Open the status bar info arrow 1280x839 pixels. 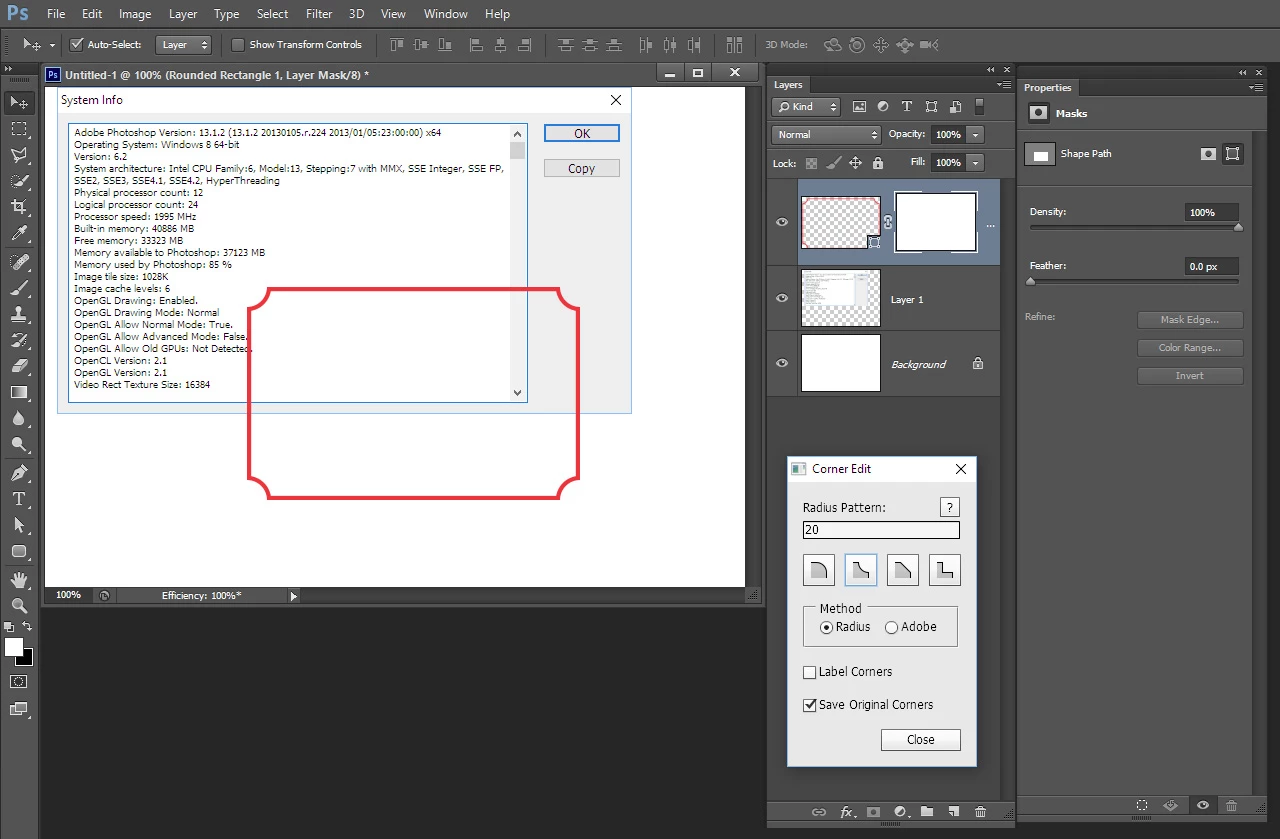[x=294, y=596]
